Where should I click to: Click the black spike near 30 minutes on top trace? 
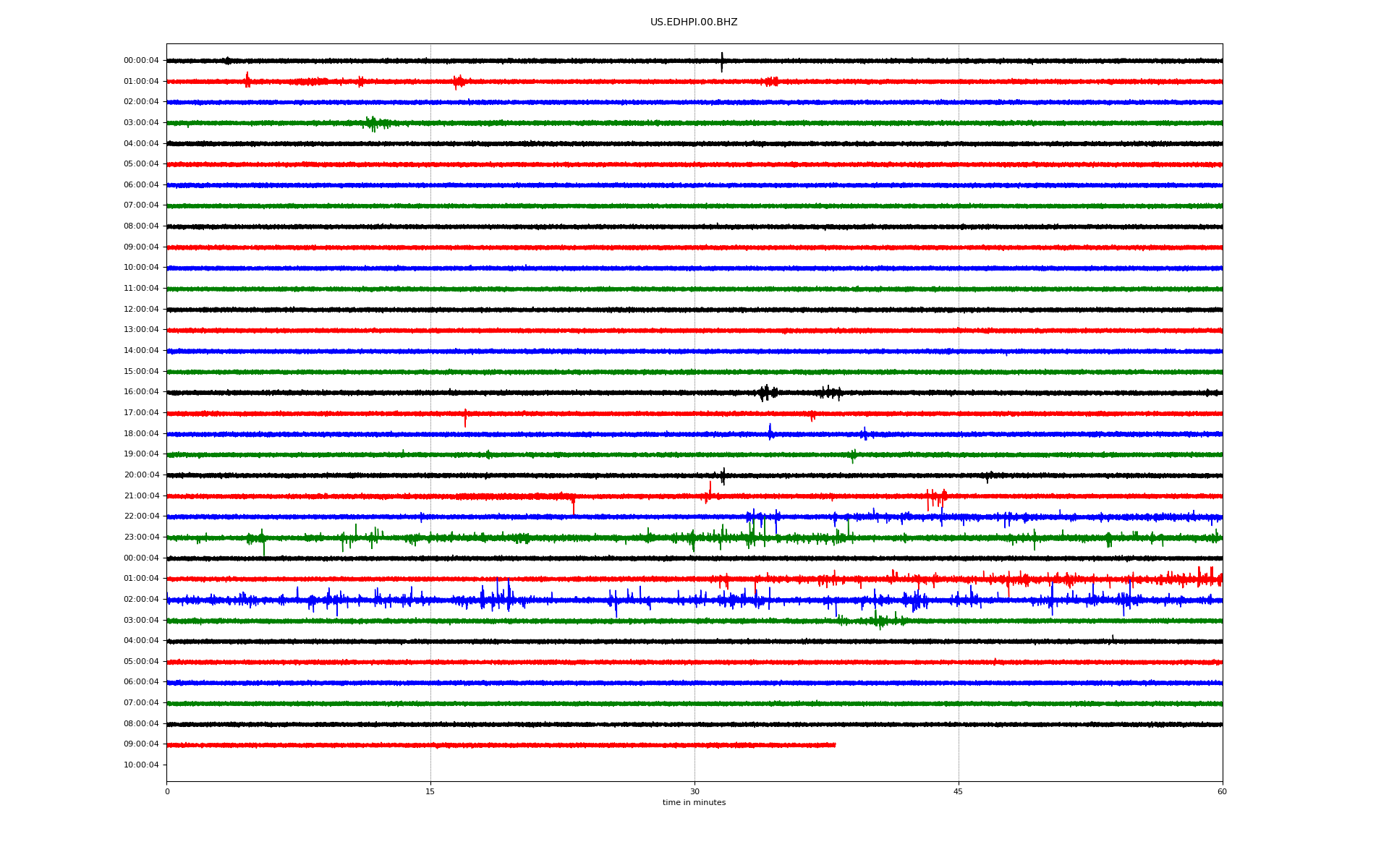[721, 61]
